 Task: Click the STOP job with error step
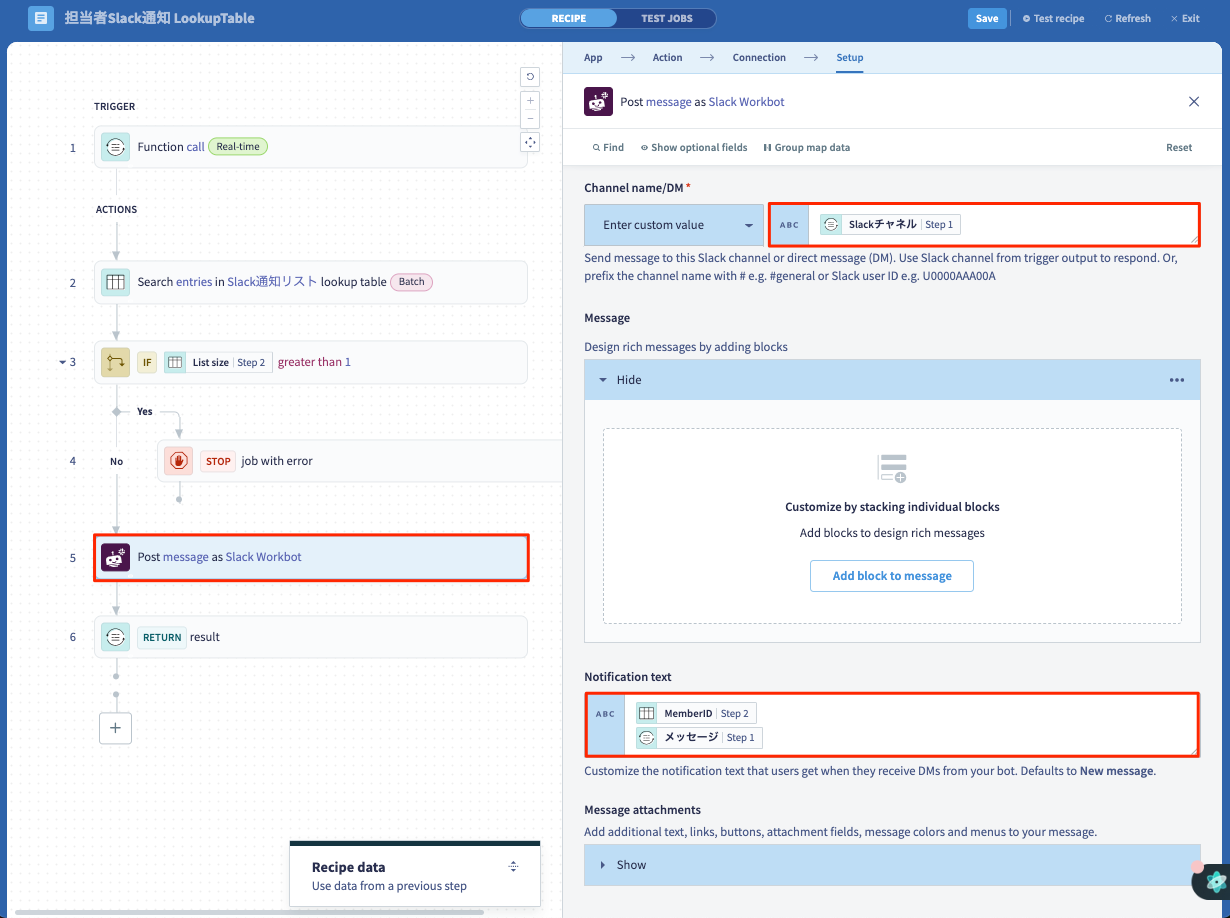point(360,461)
